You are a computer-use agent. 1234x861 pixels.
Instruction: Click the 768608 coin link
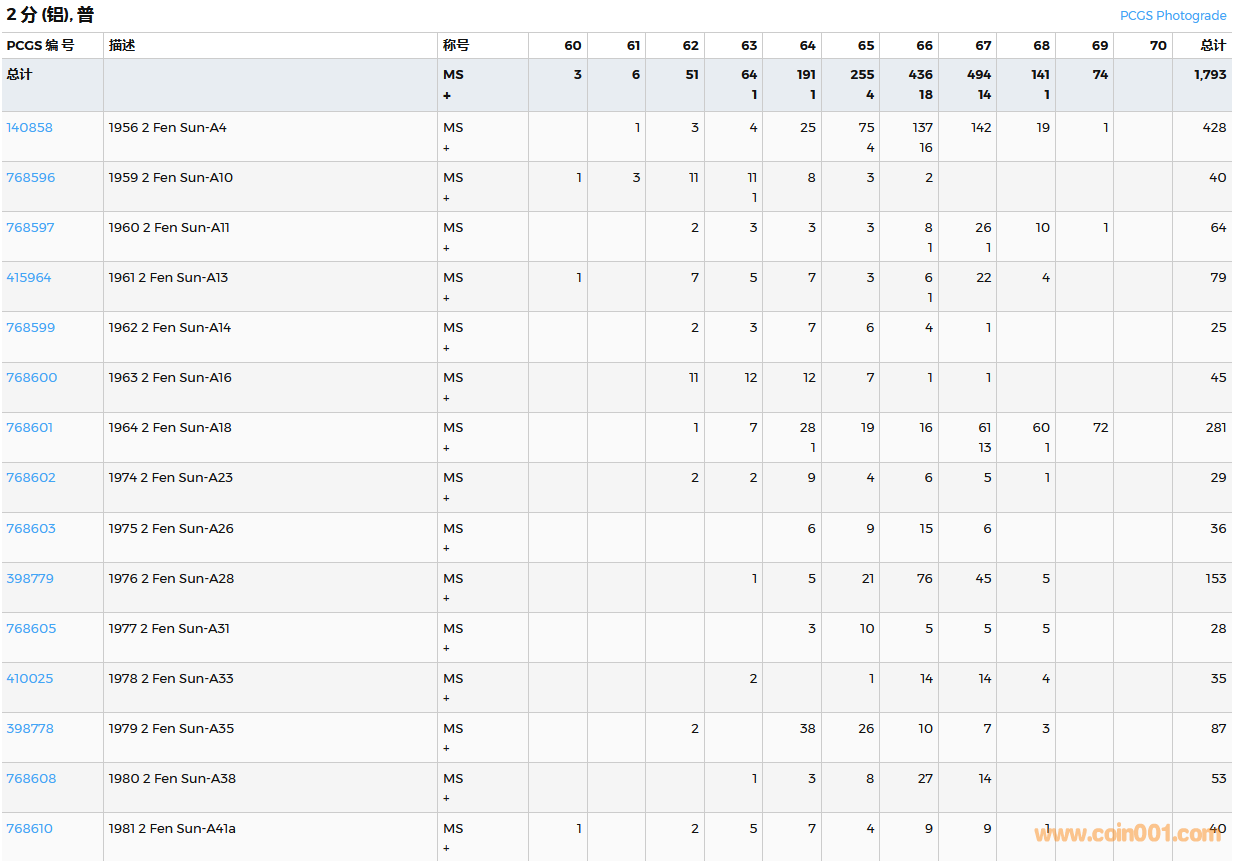coord(31,778)
